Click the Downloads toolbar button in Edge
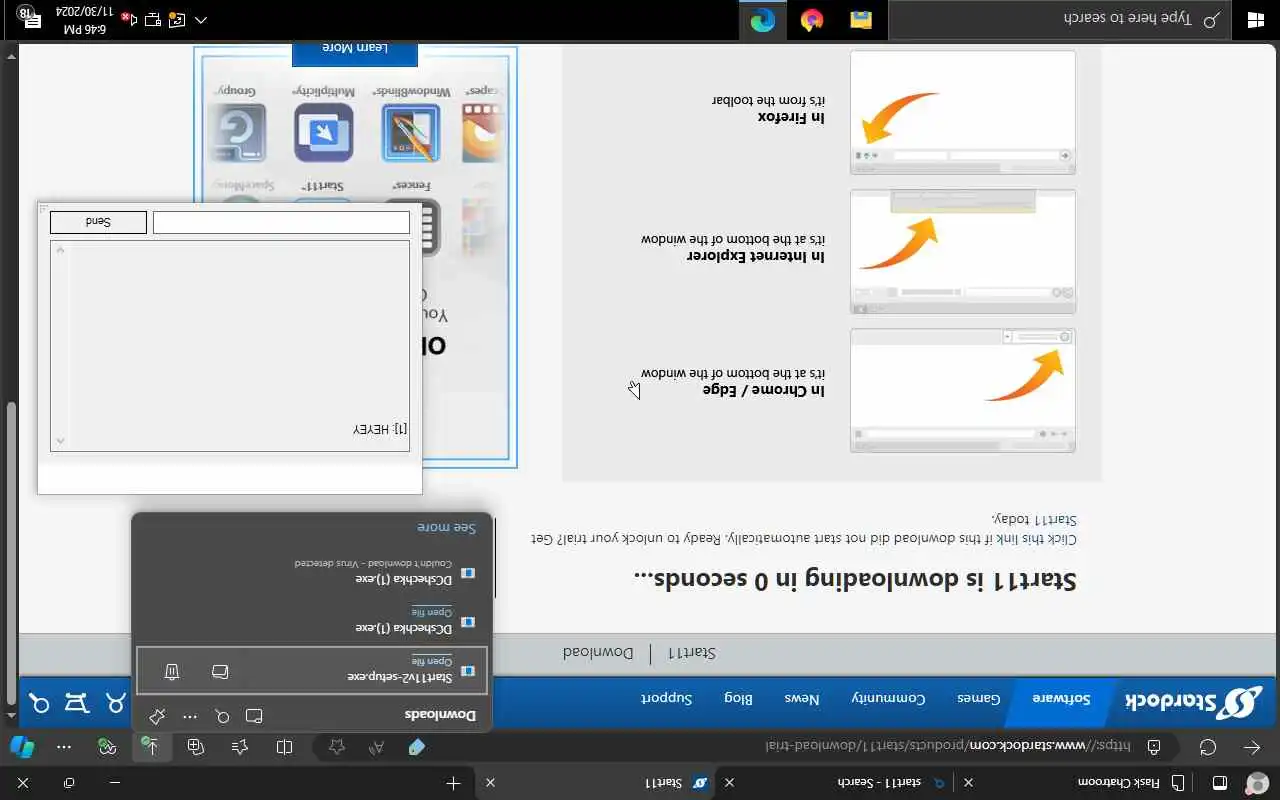Screen dimensions: 1280x800 click(x=151, y=747)
